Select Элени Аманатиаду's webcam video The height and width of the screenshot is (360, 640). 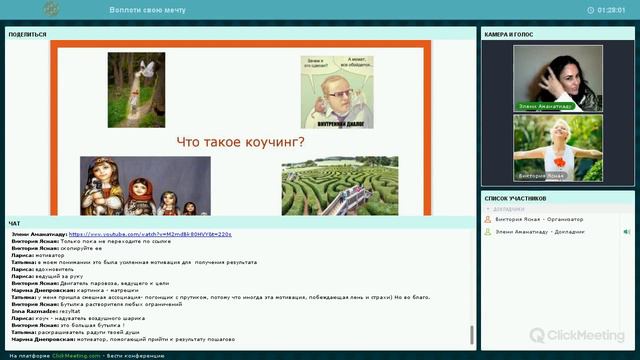click(x=558, y=78)
